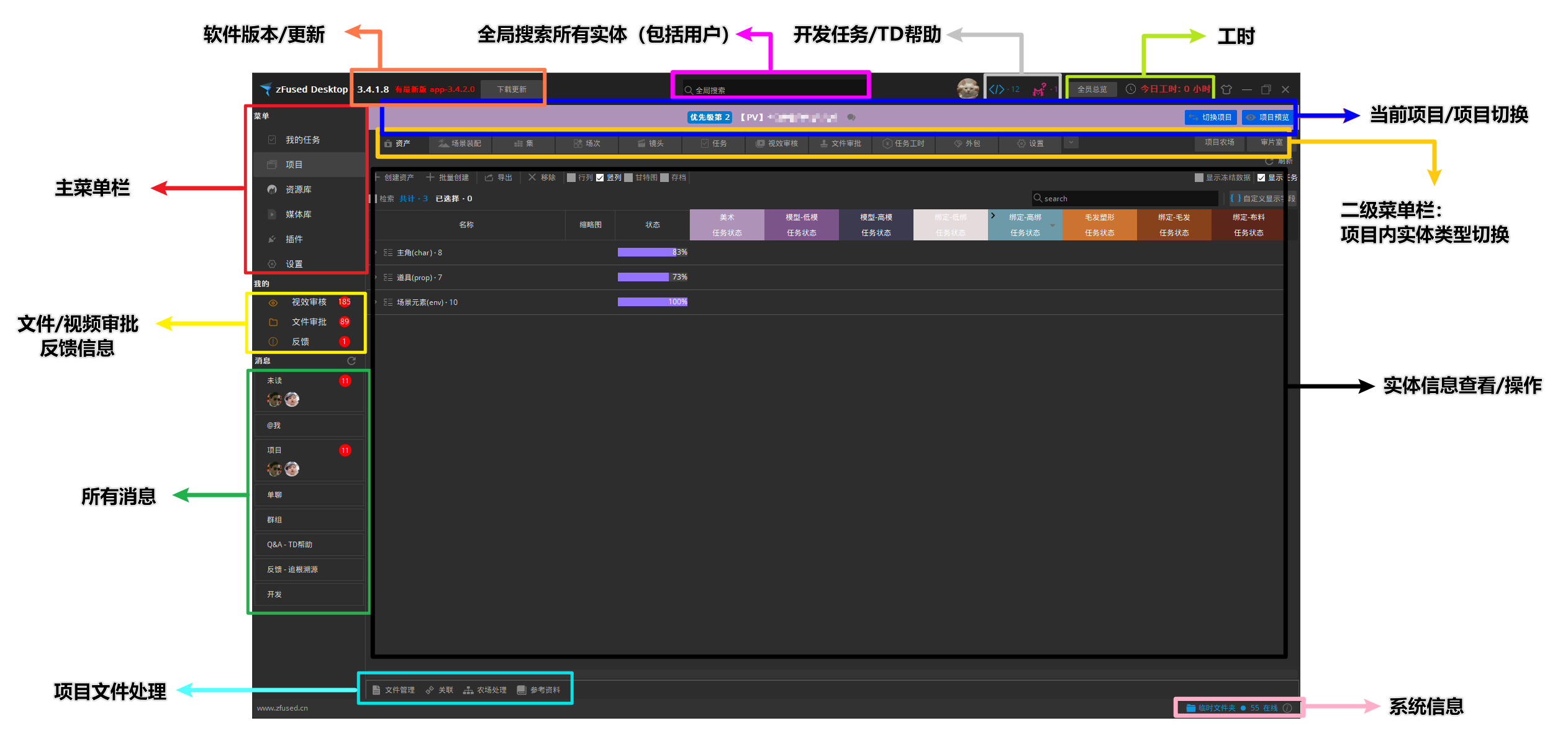Switch to the 镜头 tab
The height and width of the screenshot is (741, 1568).
(x=650, y=143)
